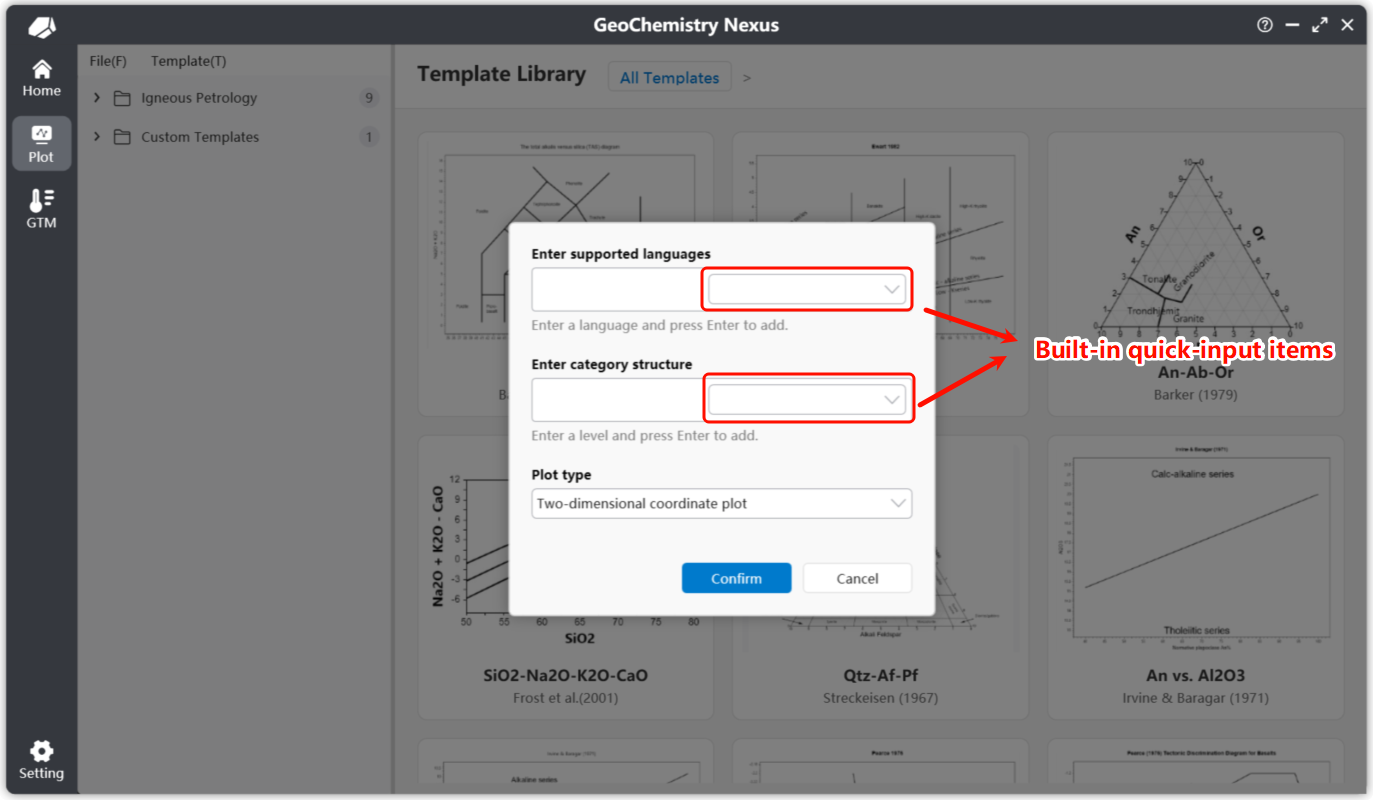Open the help question mark icon
This screenshot has height=800, width=1373.
tap(1265, 26)
